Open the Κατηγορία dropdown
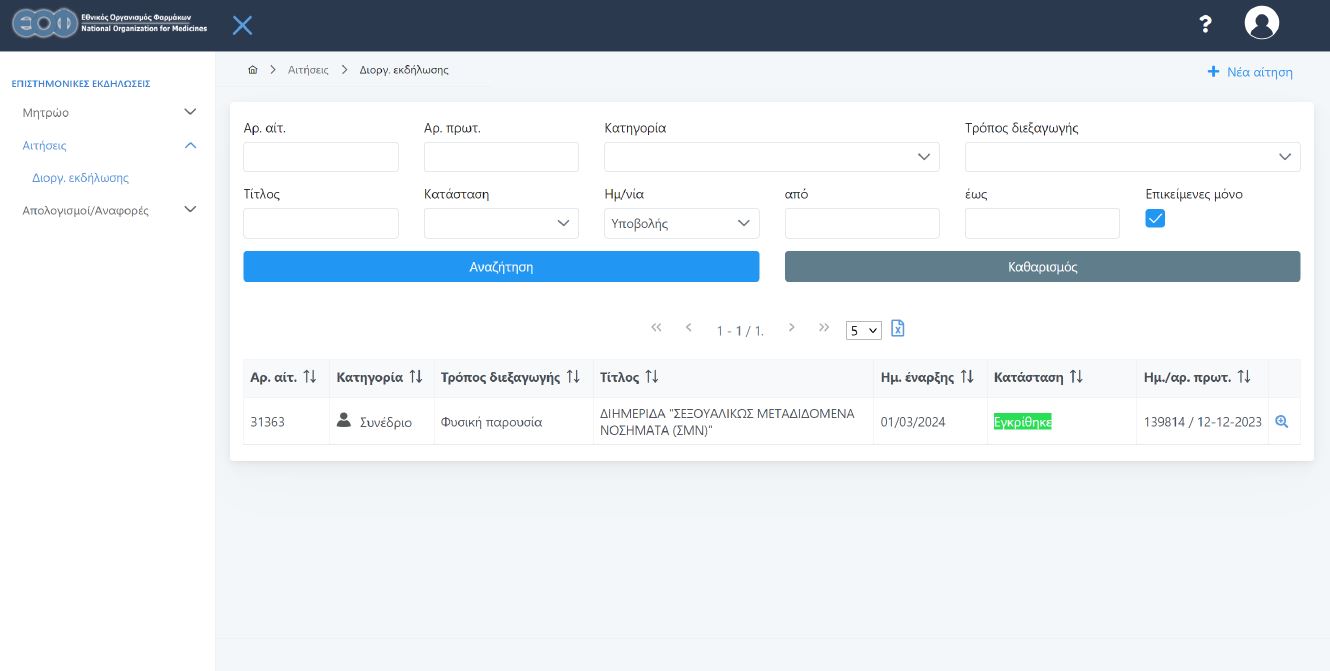 point(771,157)
